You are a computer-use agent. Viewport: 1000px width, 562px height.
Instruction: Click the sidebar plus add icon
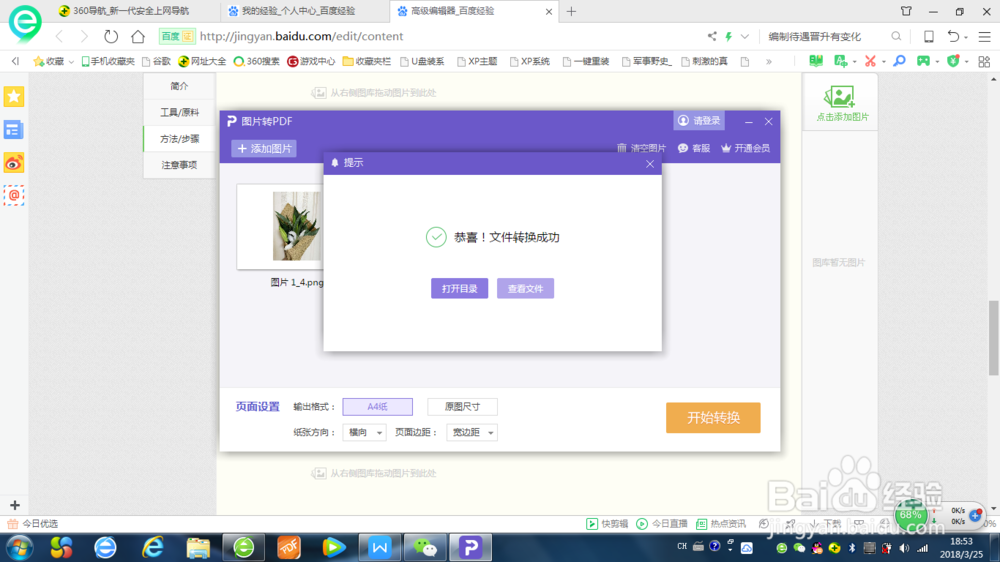pyautogui.click(x=15, y=505)
